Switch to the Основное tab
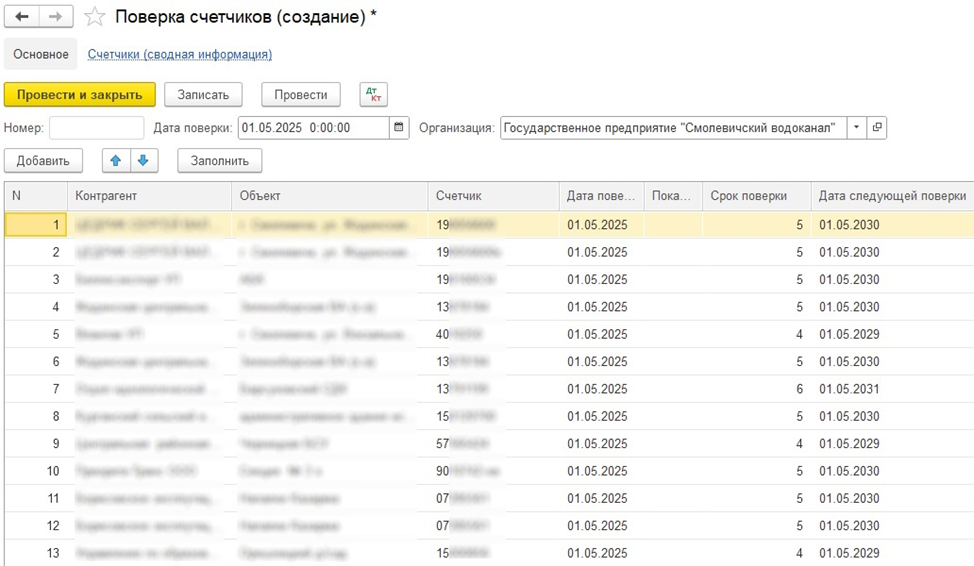 [41, 54]
